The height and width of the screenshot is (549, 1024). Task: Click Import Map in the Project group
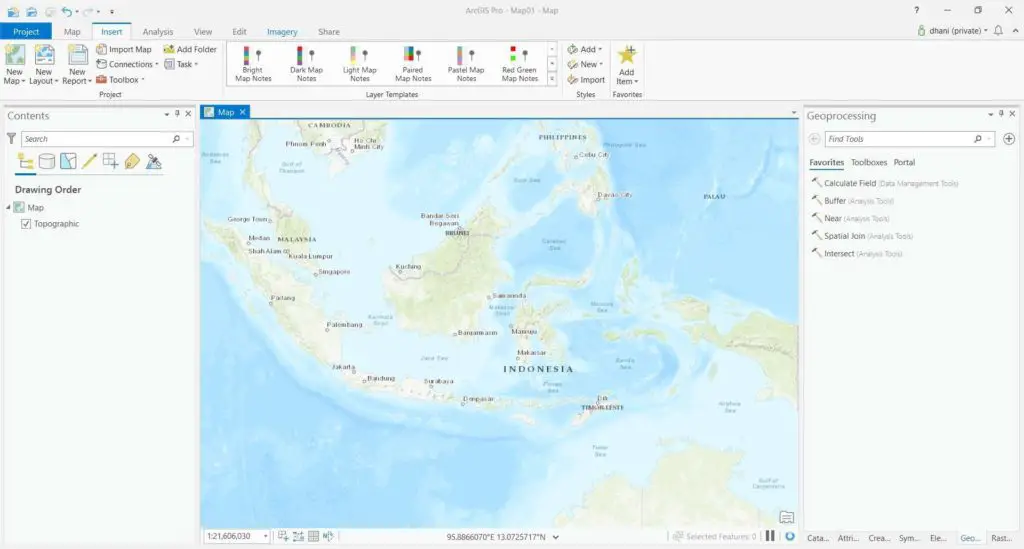pos(124,49)
